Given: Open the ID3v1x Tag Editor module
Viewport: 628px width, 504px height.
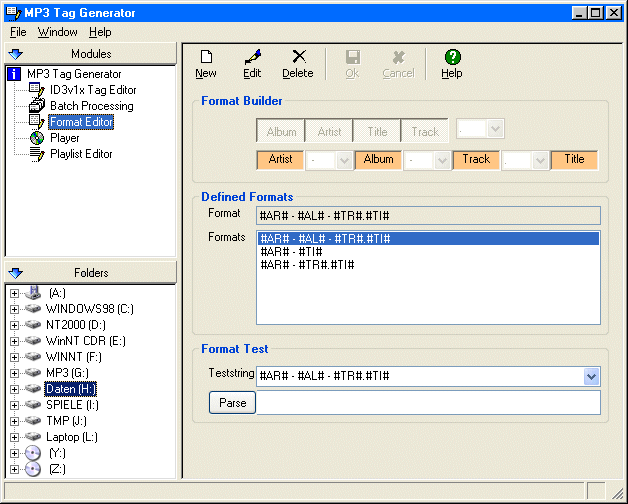Looking at the screenshot, I should tap(92, 90).
